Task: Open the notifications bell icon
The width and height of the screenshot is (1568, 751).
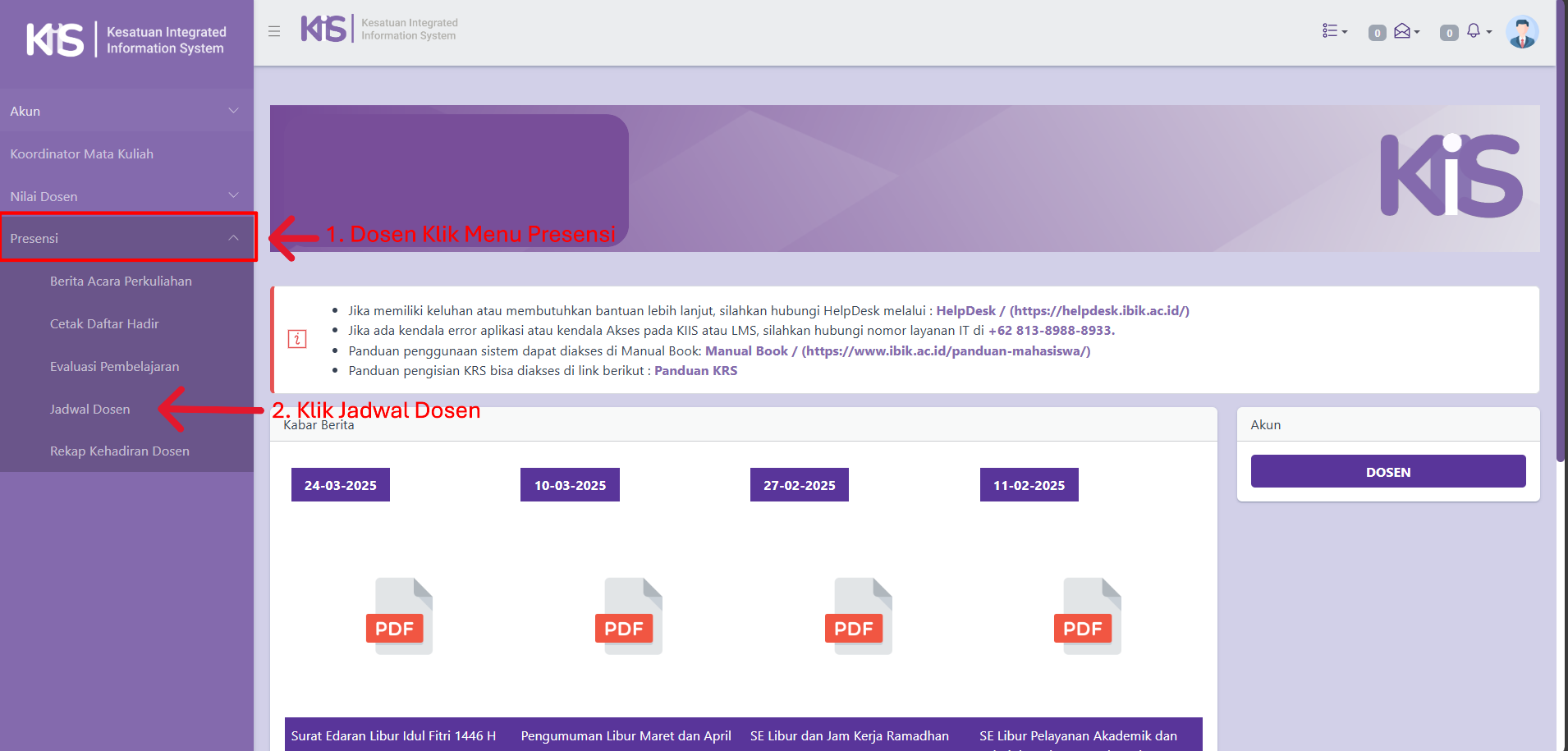Action: [1475, 31]
